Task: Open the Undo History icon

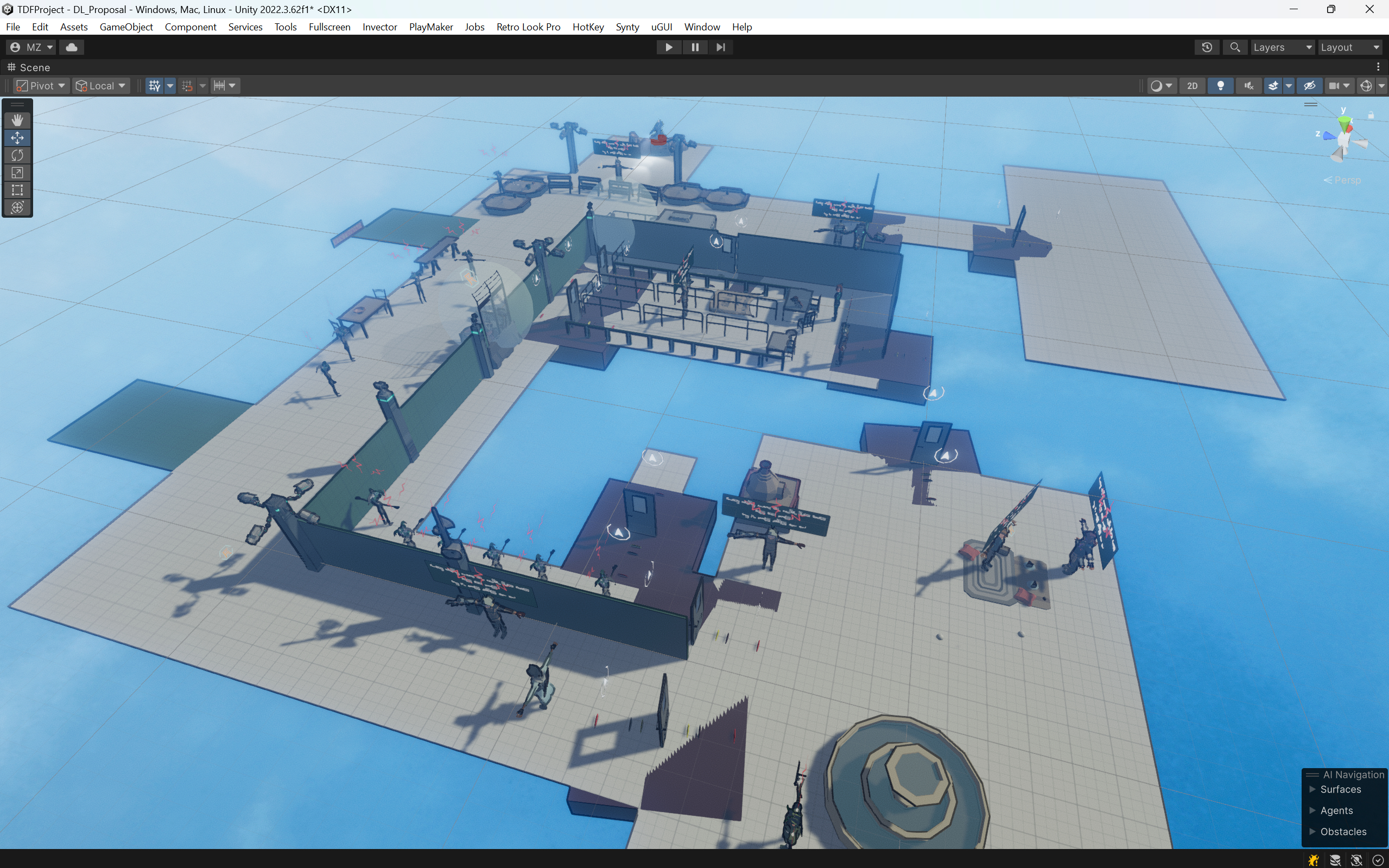Action: (x=1207, y=47)
